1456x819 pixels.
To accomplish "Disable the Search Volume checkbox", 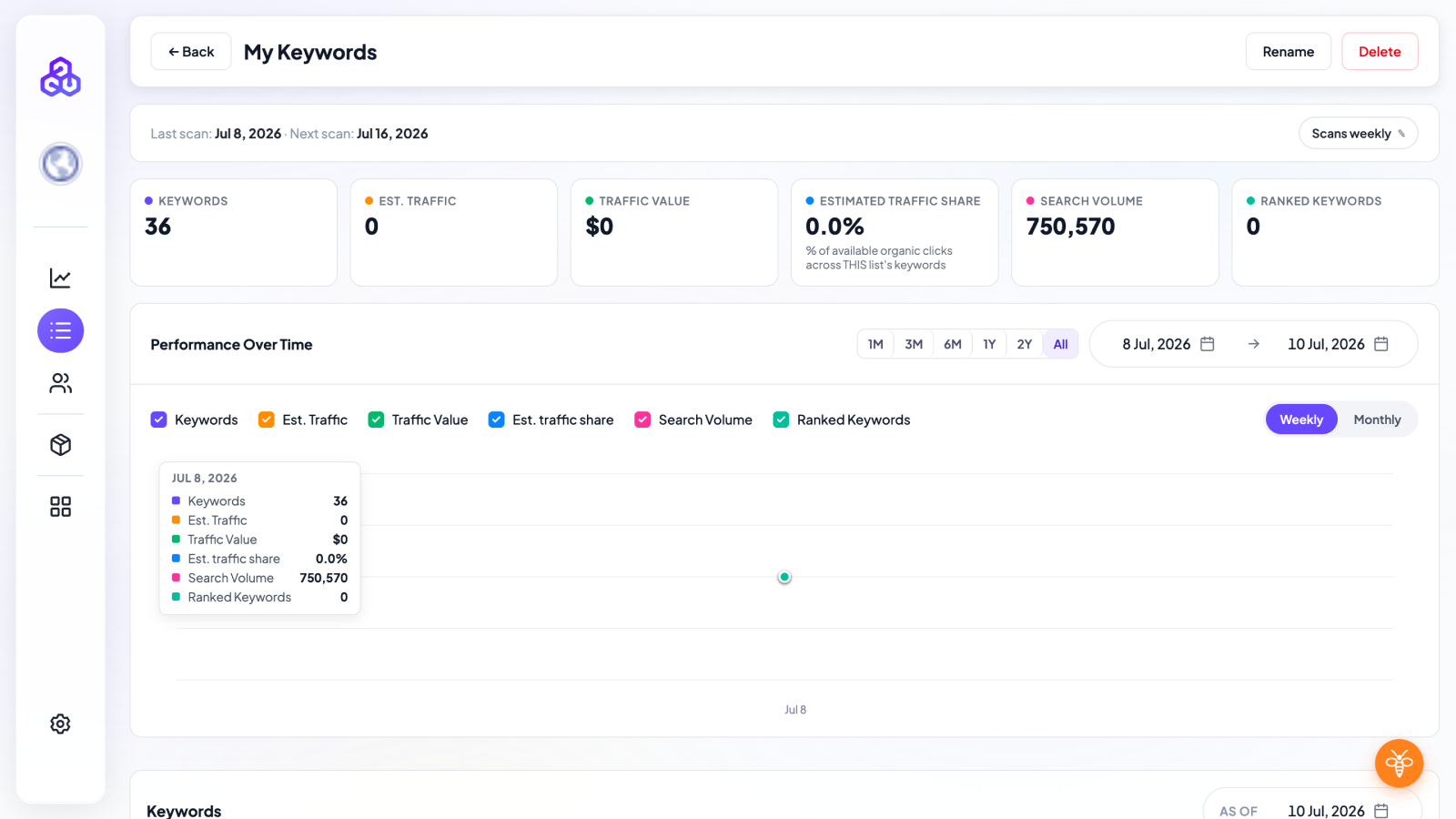I will (x=642, y=420).
